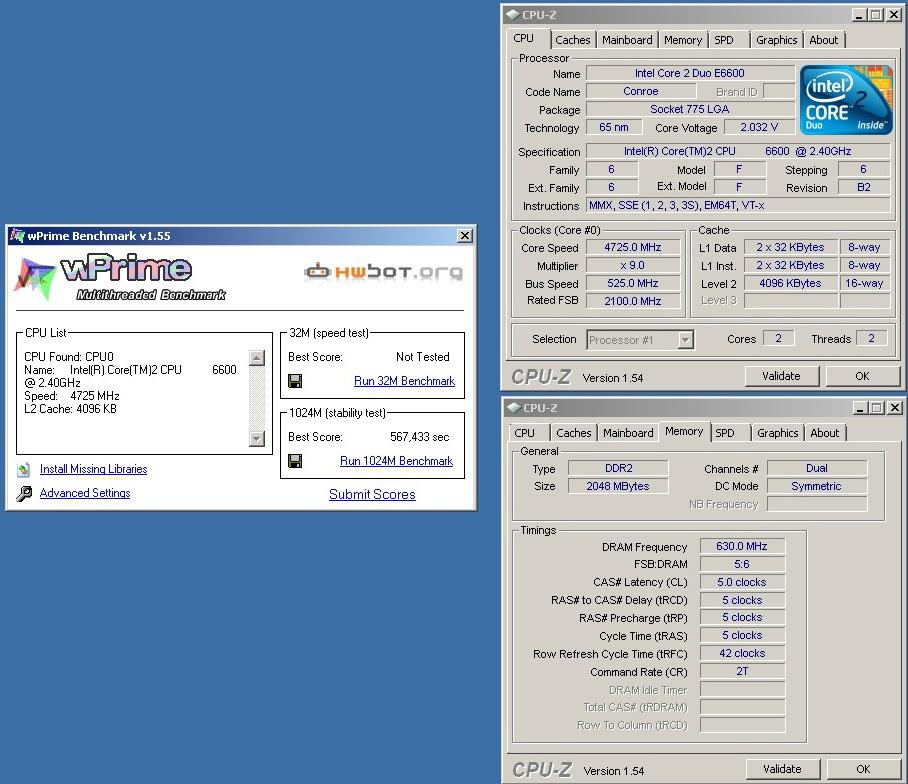
Task: Open About tab in upper CPU-Z window
Action: (823, 40)
